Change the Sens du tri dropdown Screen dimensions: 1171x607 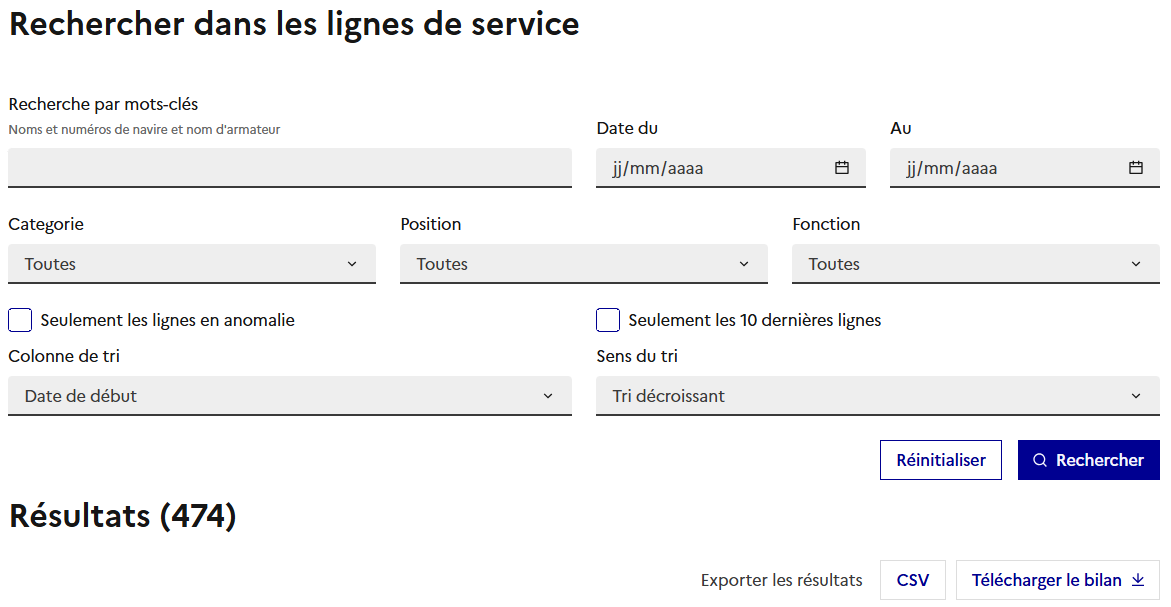click(877, 396)
